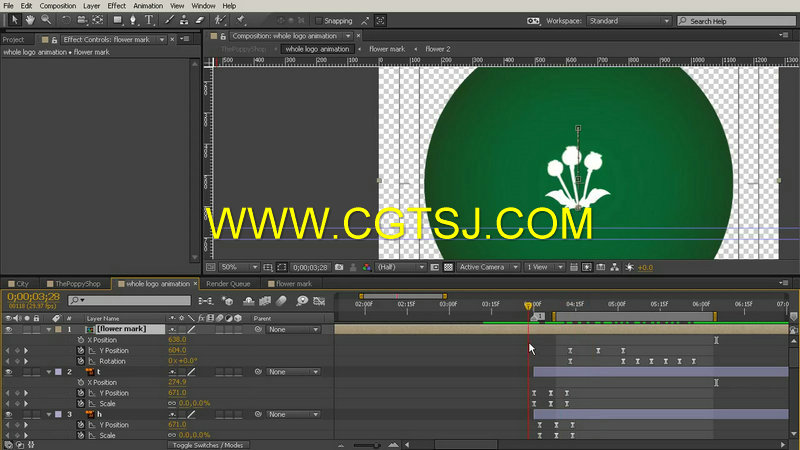Click the viewer current time 0;00;03;28

click(310, 267)
